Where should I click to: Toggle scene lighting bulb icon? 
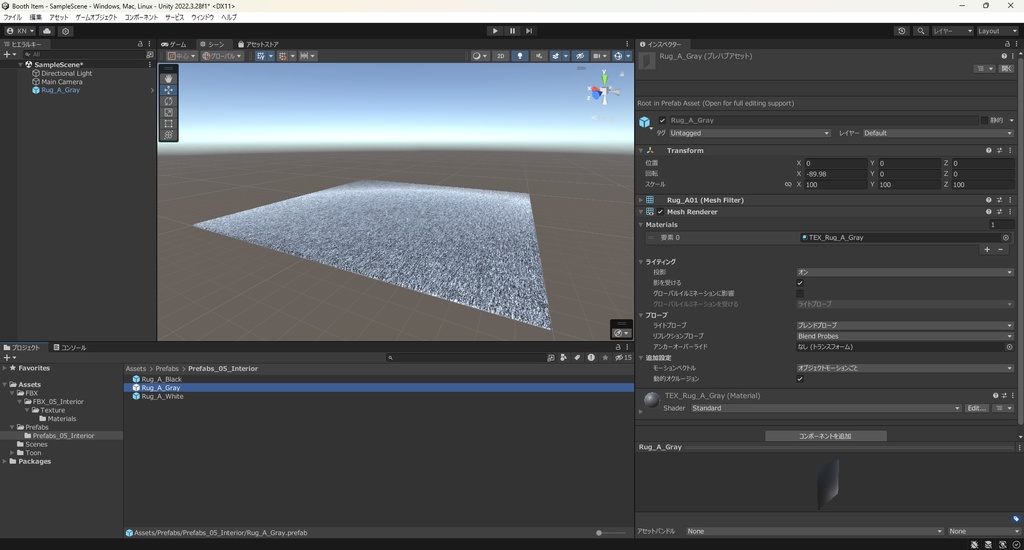coord(520,56)
